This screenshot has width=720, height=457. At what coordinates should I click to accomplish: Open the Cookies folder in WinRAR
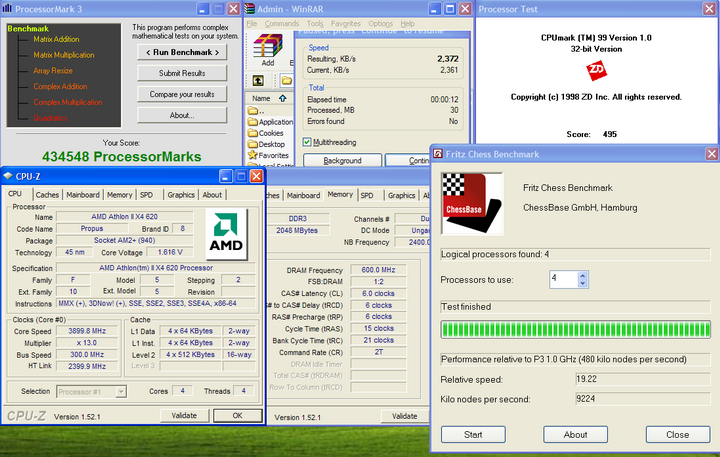265,133
